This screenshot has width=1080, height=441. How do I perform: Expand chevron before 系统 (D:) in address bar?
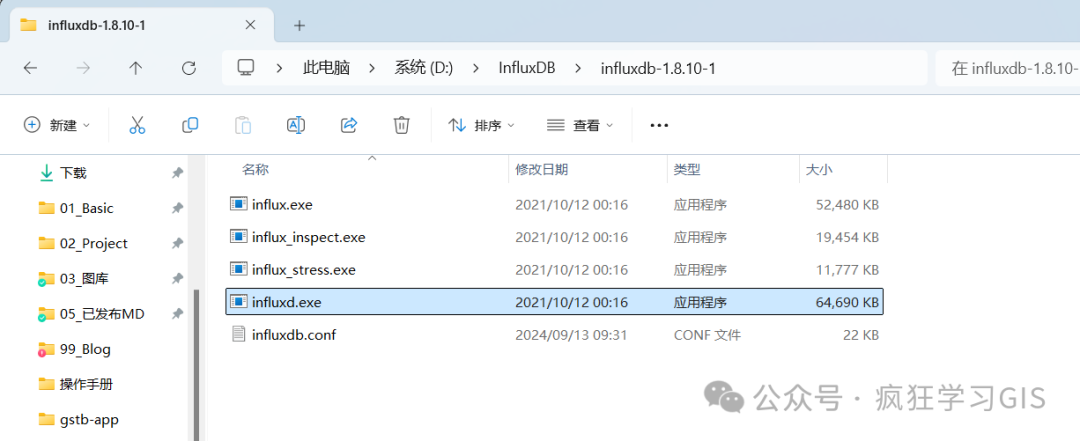tap(372, 68)
